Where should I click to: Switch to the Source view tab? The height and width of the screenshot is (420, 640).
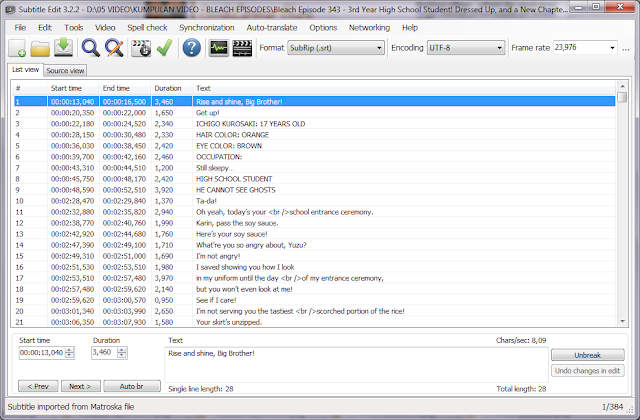click(65, 71)
